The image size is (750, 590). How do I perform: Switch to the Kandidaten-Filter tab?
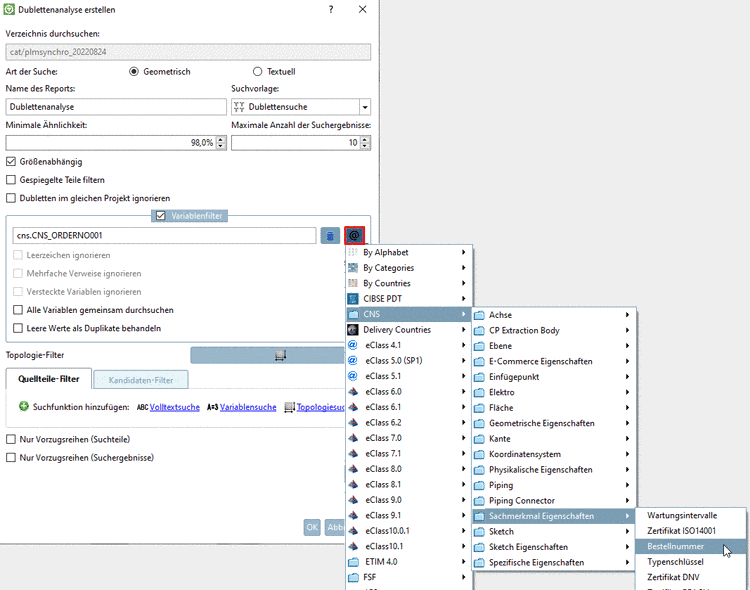(x=141, y=380)
